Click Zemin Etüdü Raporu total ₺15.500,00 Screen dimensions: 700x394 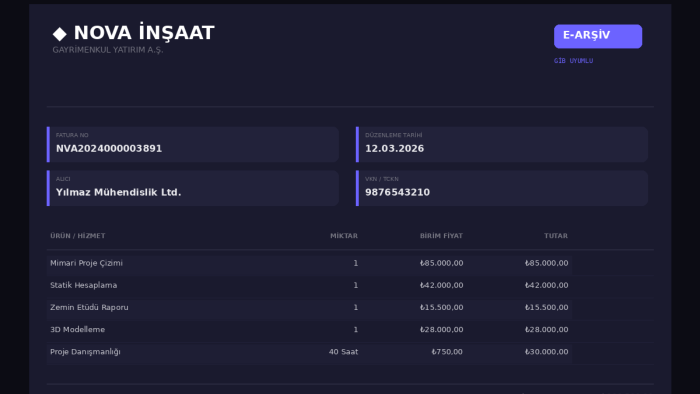[546, 307]
